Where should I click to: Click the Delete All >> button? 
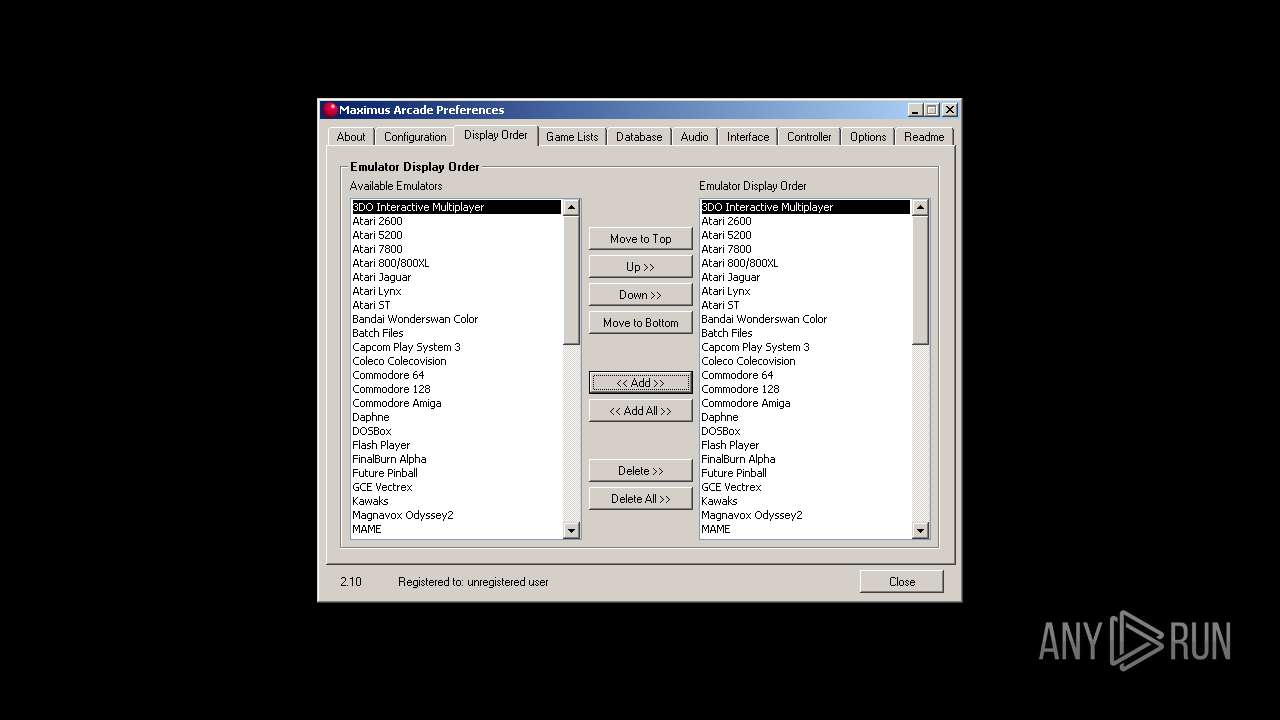click(641, 499)
